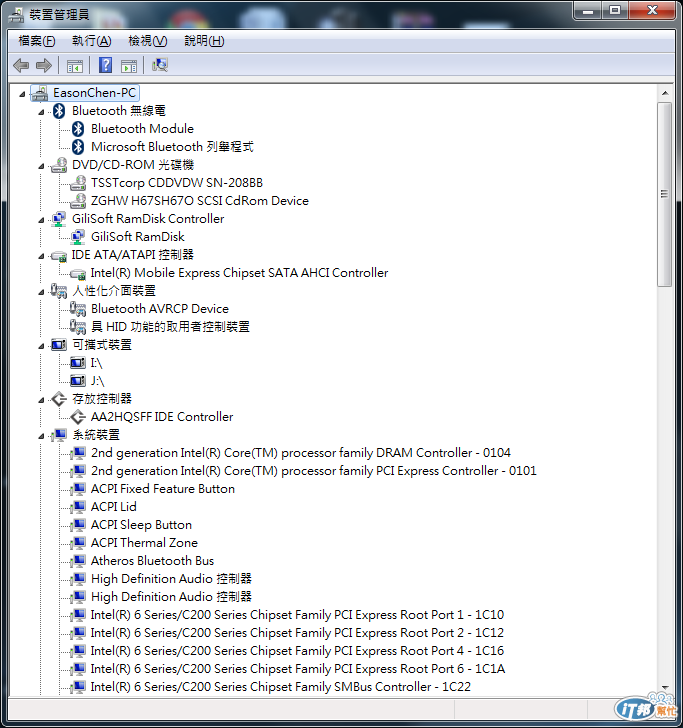Click the vertical scrollbar thumb

(x=665, y=195)
